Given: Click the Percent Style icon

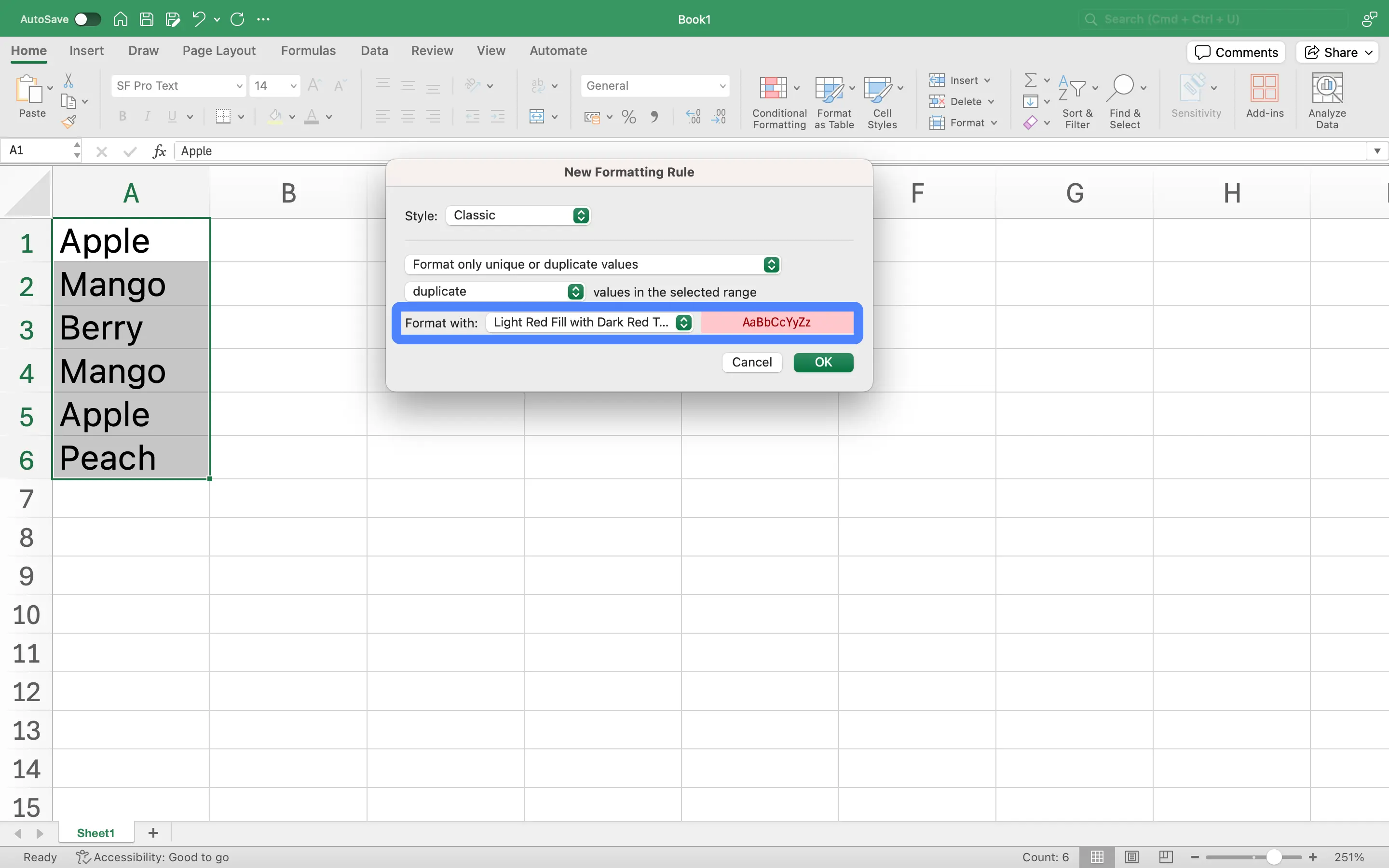Looking at the screenshot, I should [x=629, y=117].
